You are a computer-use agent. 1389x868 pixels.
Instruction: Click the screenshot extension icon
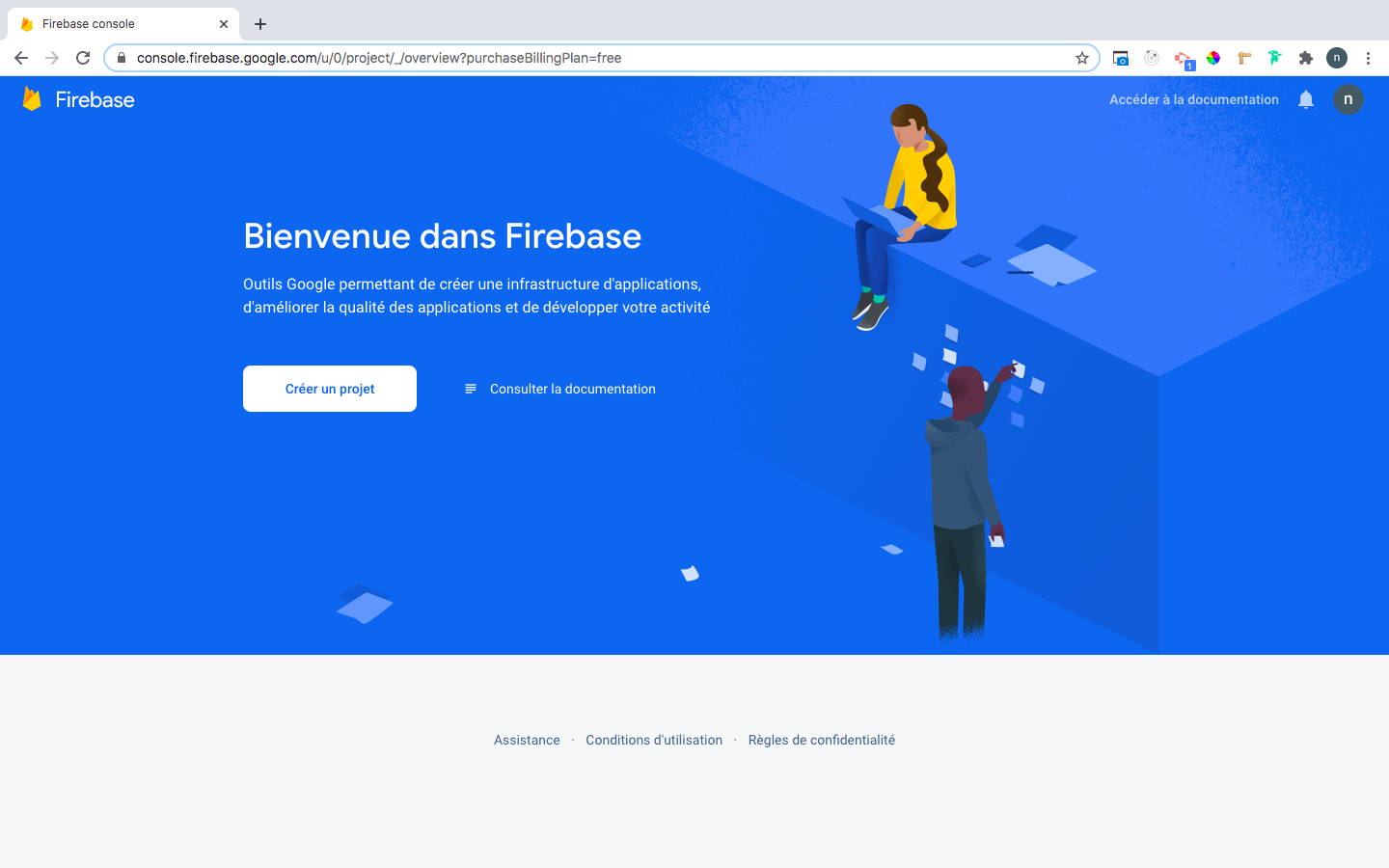click(1121, 58)
